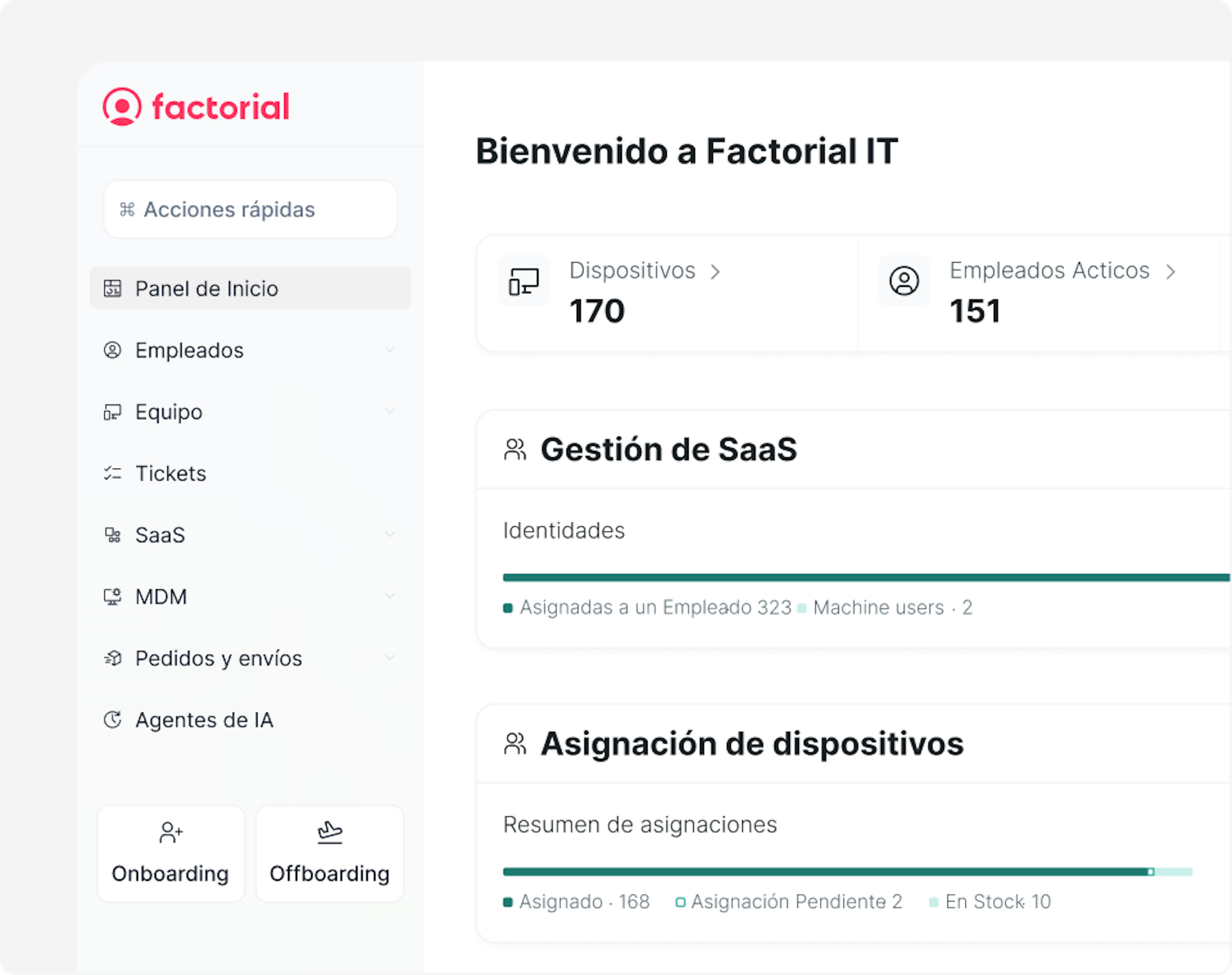Expand the Equipo menu chevron
The image size is (1232, 975).
390,411
